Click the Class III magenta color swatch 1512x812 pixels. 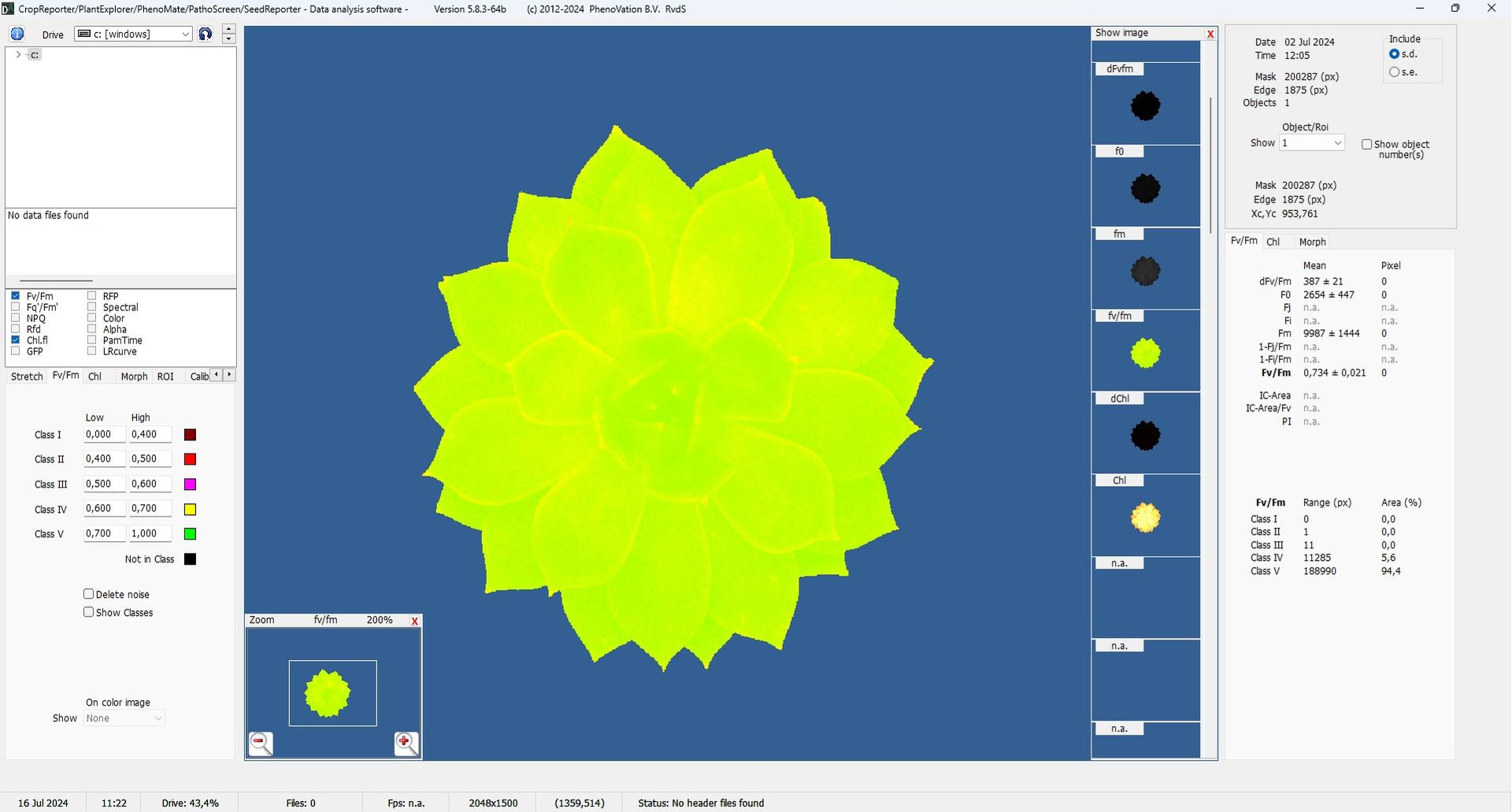pos(189,484)
